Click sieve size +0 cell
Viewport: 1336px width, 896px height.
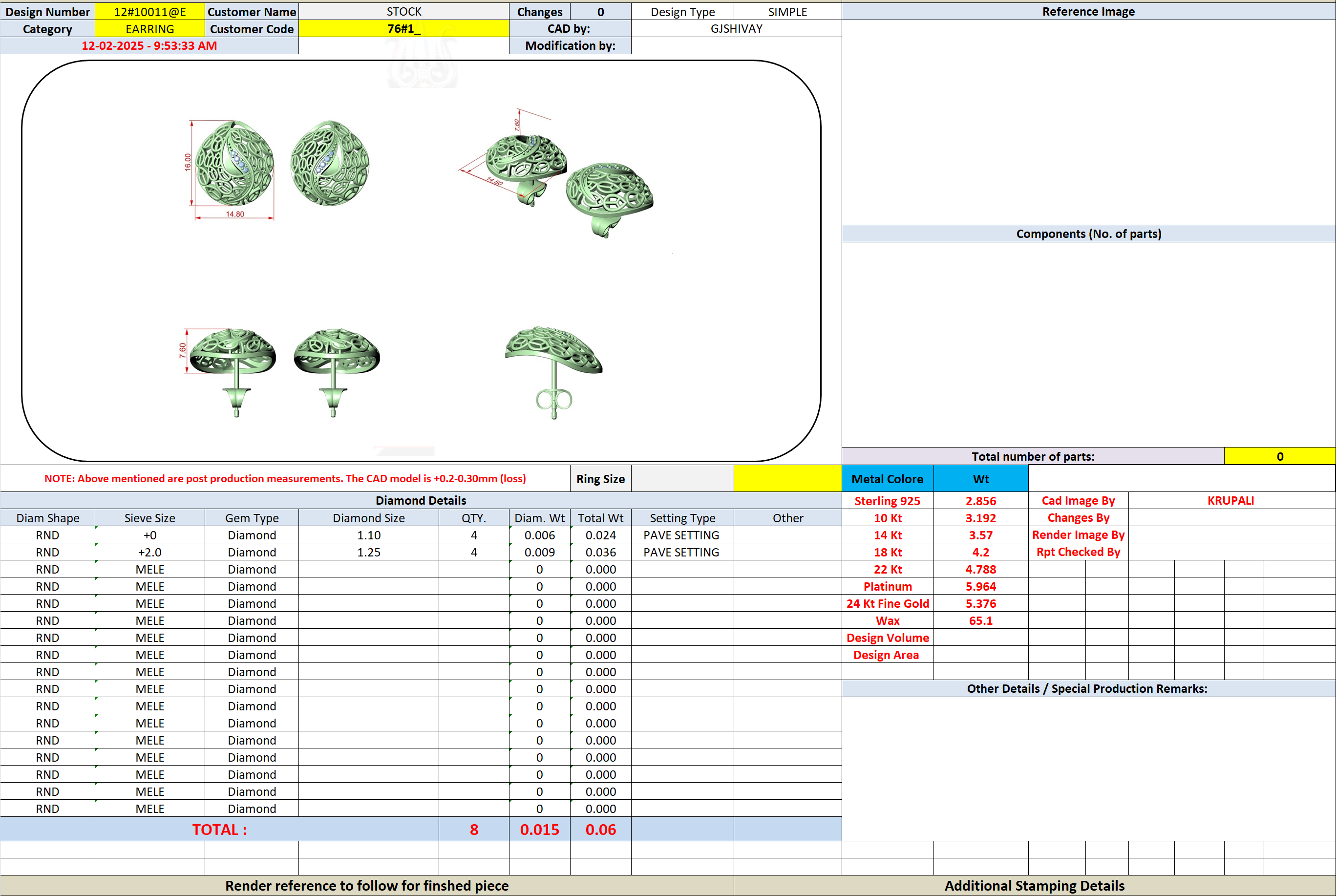pos(149,535)
